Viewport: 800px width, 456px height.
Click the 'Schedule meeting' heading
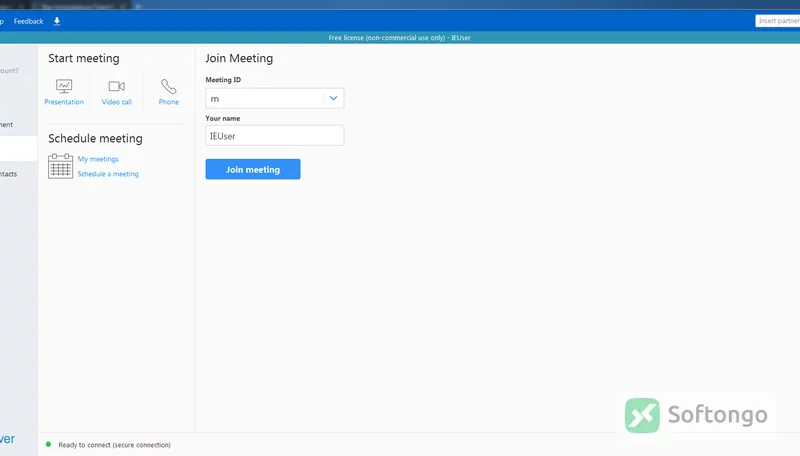pos(95,138)
